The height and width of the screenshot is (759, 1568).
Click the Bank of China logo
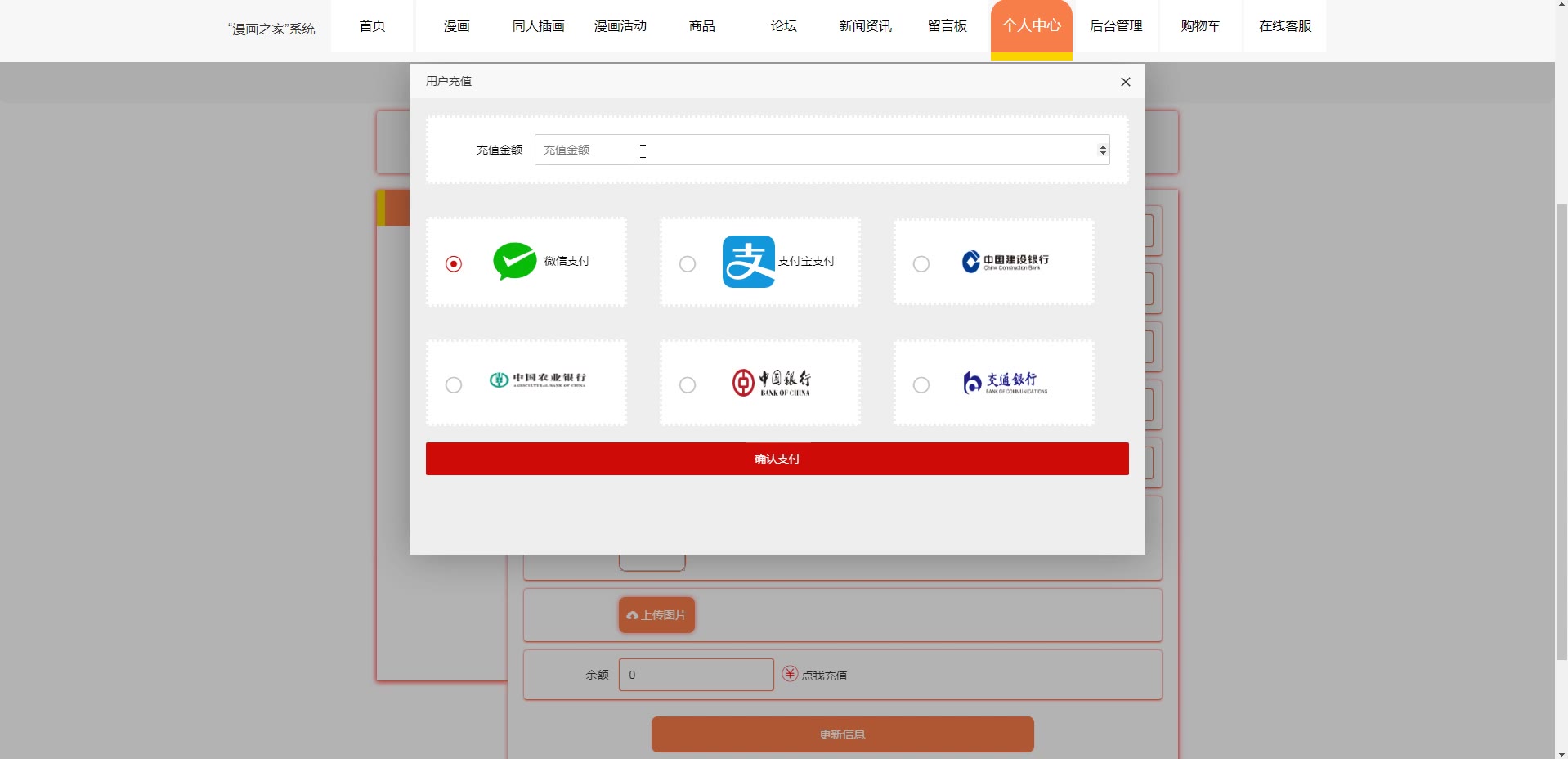pyautogui.click(x=772, y=383)
